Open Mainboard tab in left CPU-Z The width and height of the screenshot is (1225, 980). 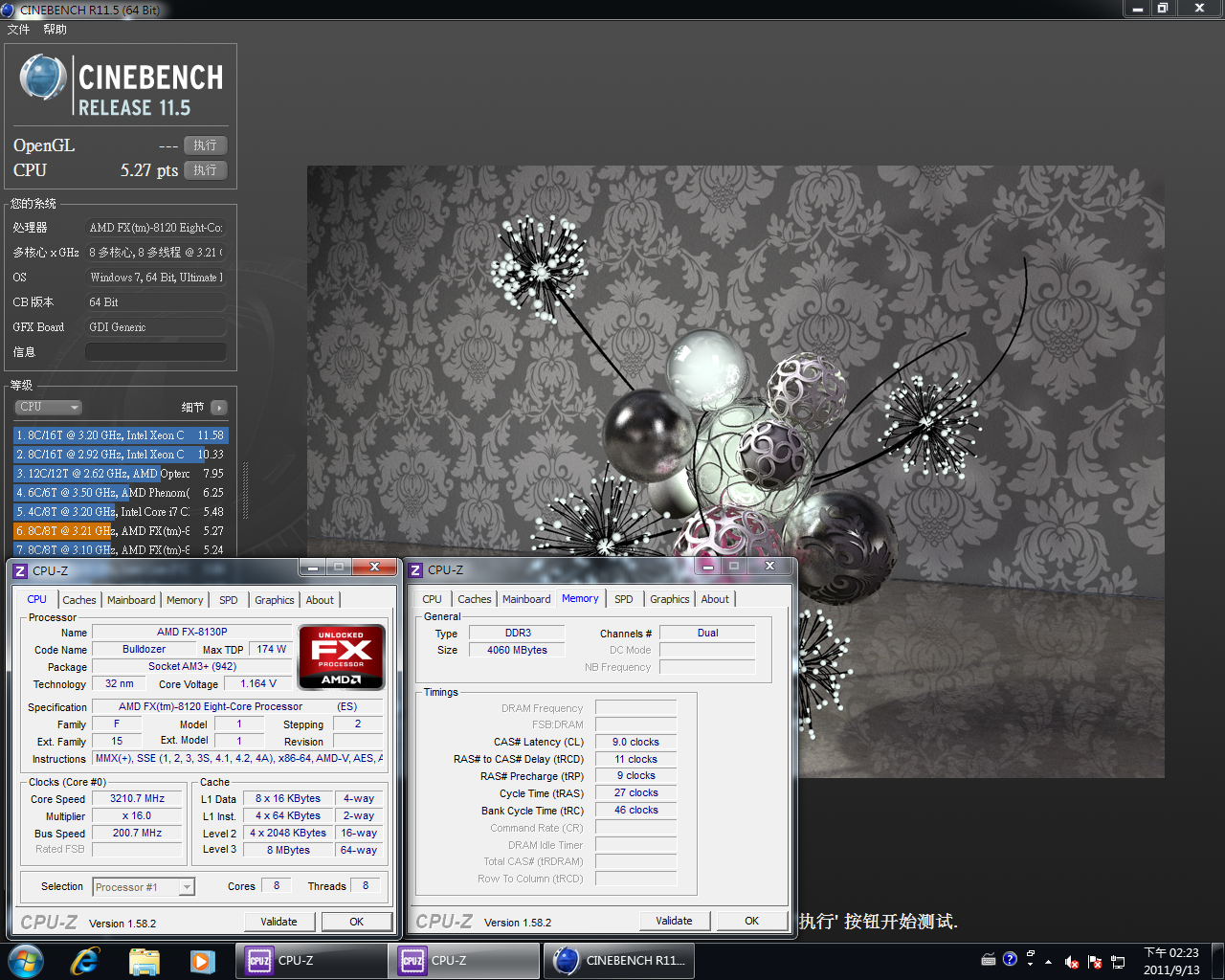pyautogui.click(x=131, y=600)
